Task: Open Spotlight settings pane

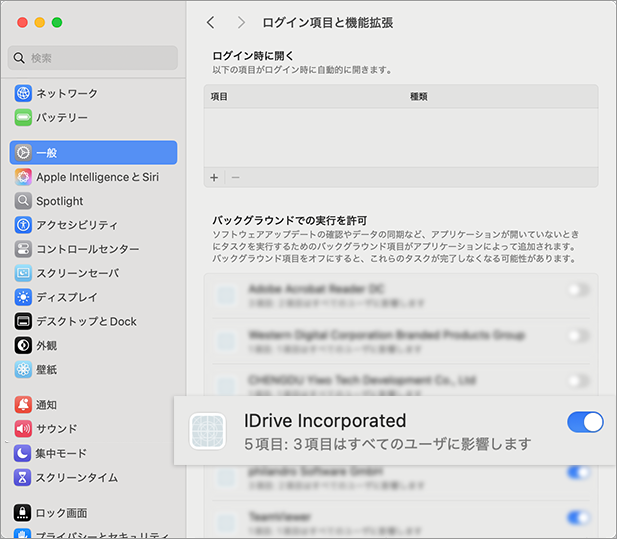Action: pos(93,201)
